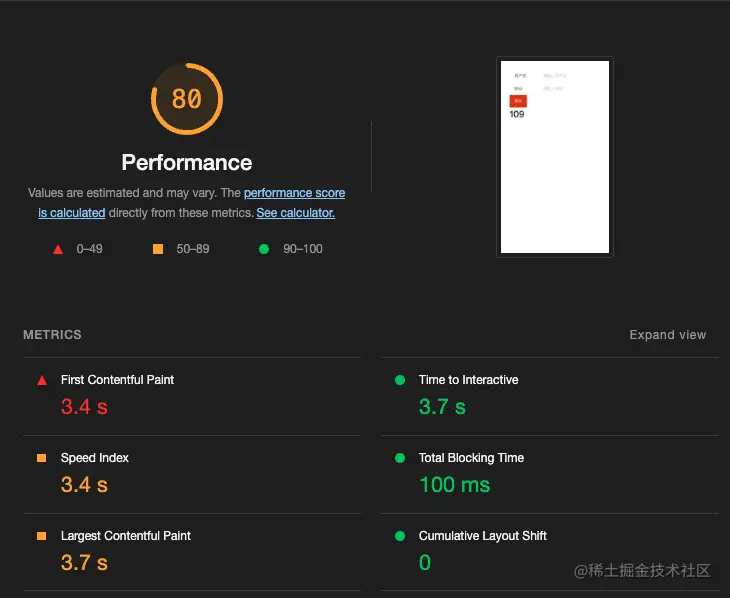The height and width of the screenshot is (598, 730).
Task: Select the '90–100' legend text
Action: [x=303, y=249]
